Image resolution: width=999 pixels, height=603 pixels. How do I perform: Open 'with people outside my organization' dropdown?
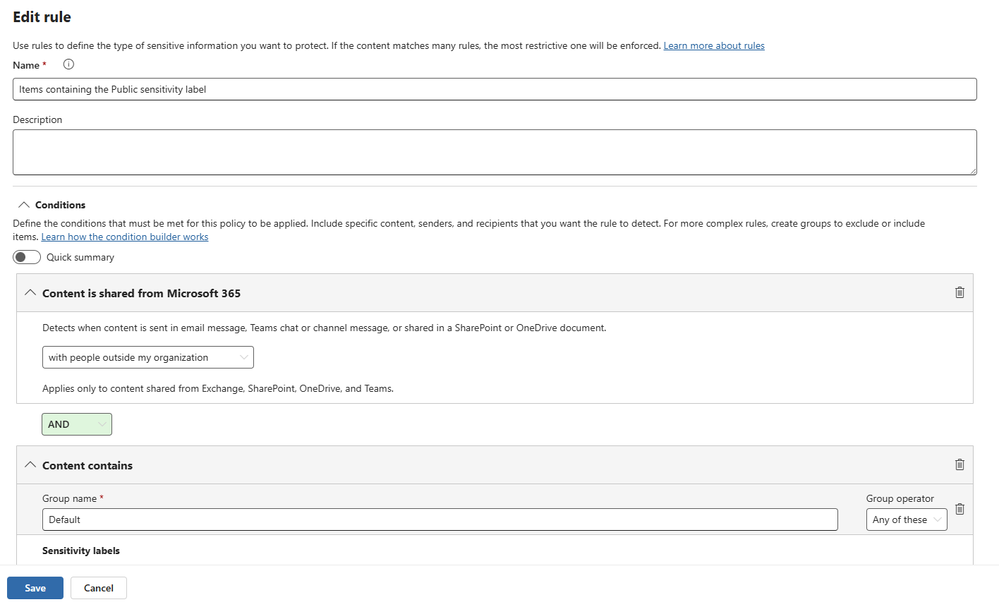(x=148, y=357)
